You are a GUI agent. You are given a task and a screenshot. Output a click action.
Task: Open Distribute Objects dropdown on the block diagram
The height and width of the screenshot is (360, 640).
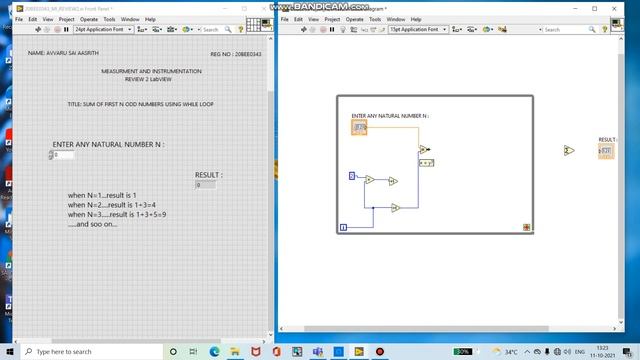[472, 29]
